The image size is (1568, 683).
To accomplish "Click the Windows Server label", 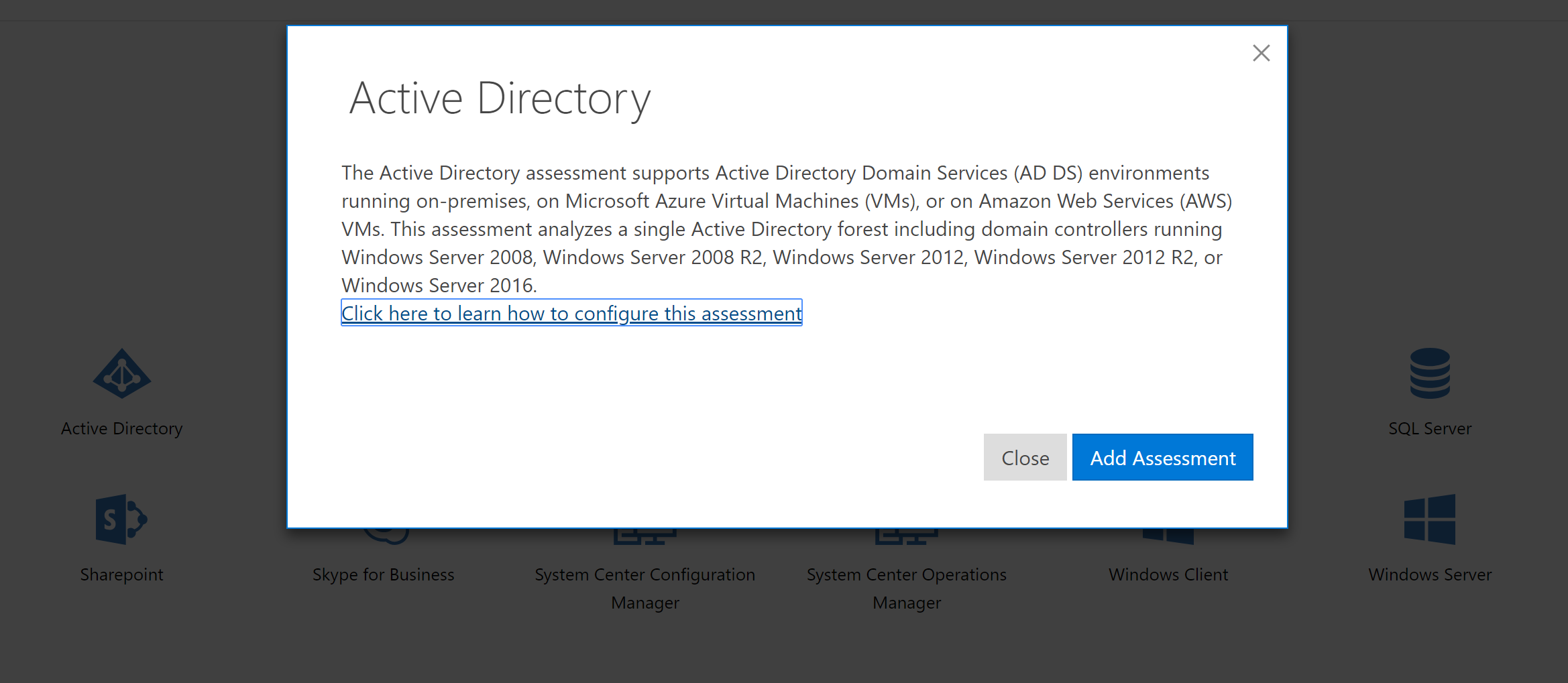I will (1430, 574).
